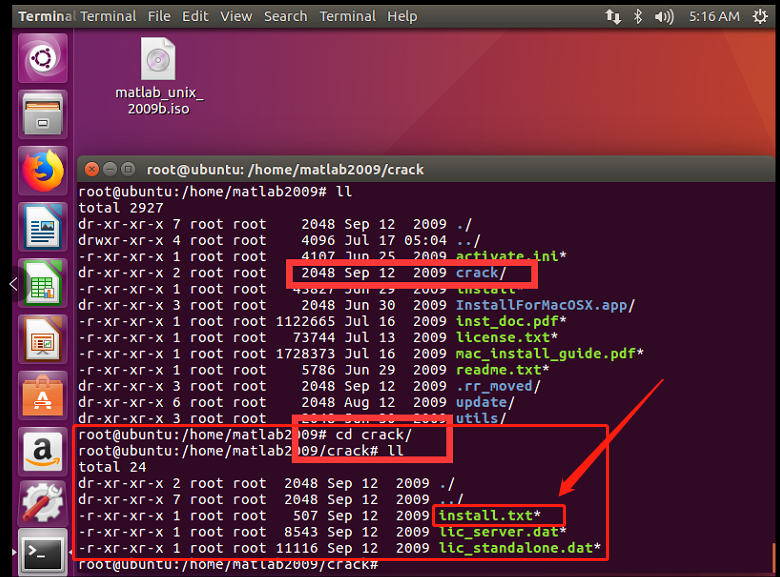Open System Settings wrench-and-gear icon
780x577 pixels.
pos(43,502)
